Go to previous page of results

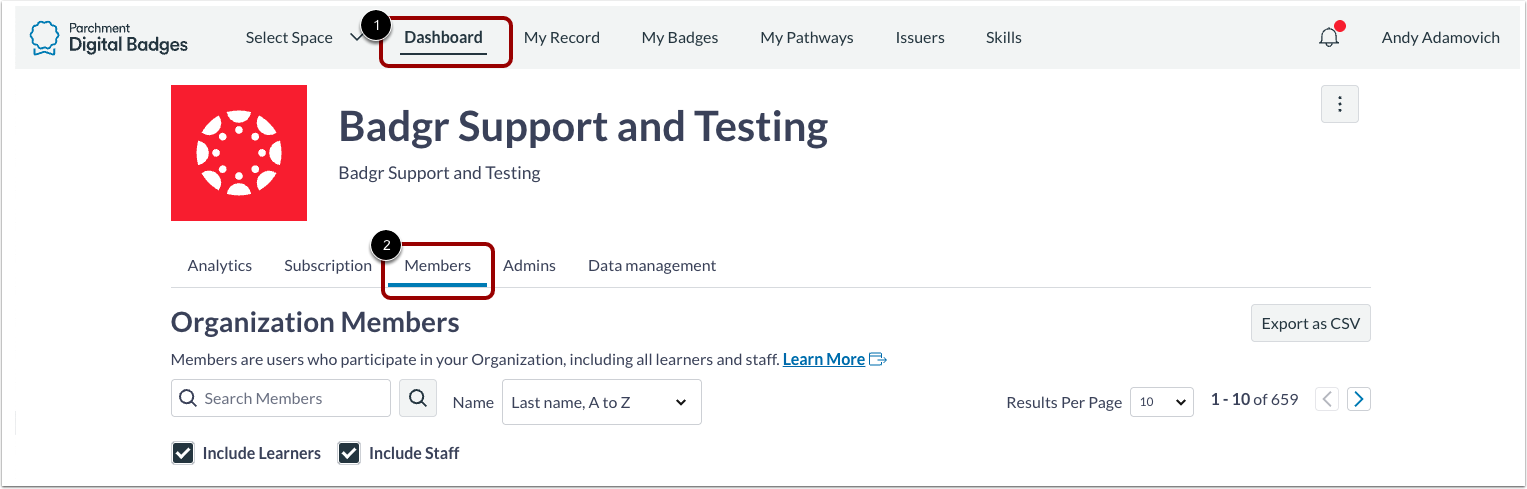click(1327, 400)
